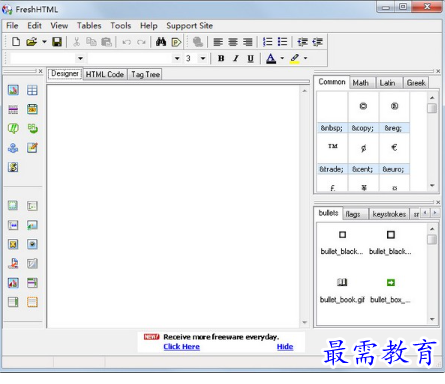
Task: Click the Increase indent icon
Action: click(317, 42)
